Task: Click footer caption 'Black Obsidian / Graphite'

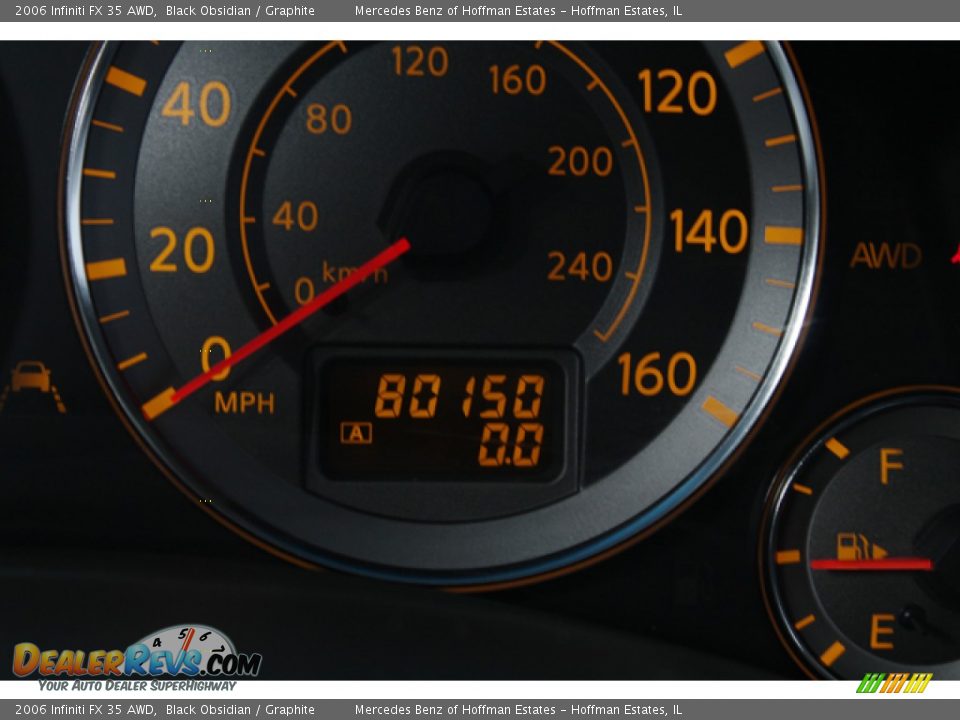Action: tap(240, 710)
